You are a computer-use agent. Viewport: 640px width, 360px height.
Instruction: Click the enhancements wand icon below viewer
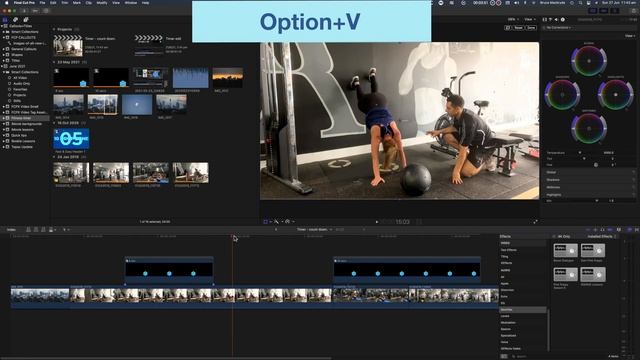click(x=276, y=221)
